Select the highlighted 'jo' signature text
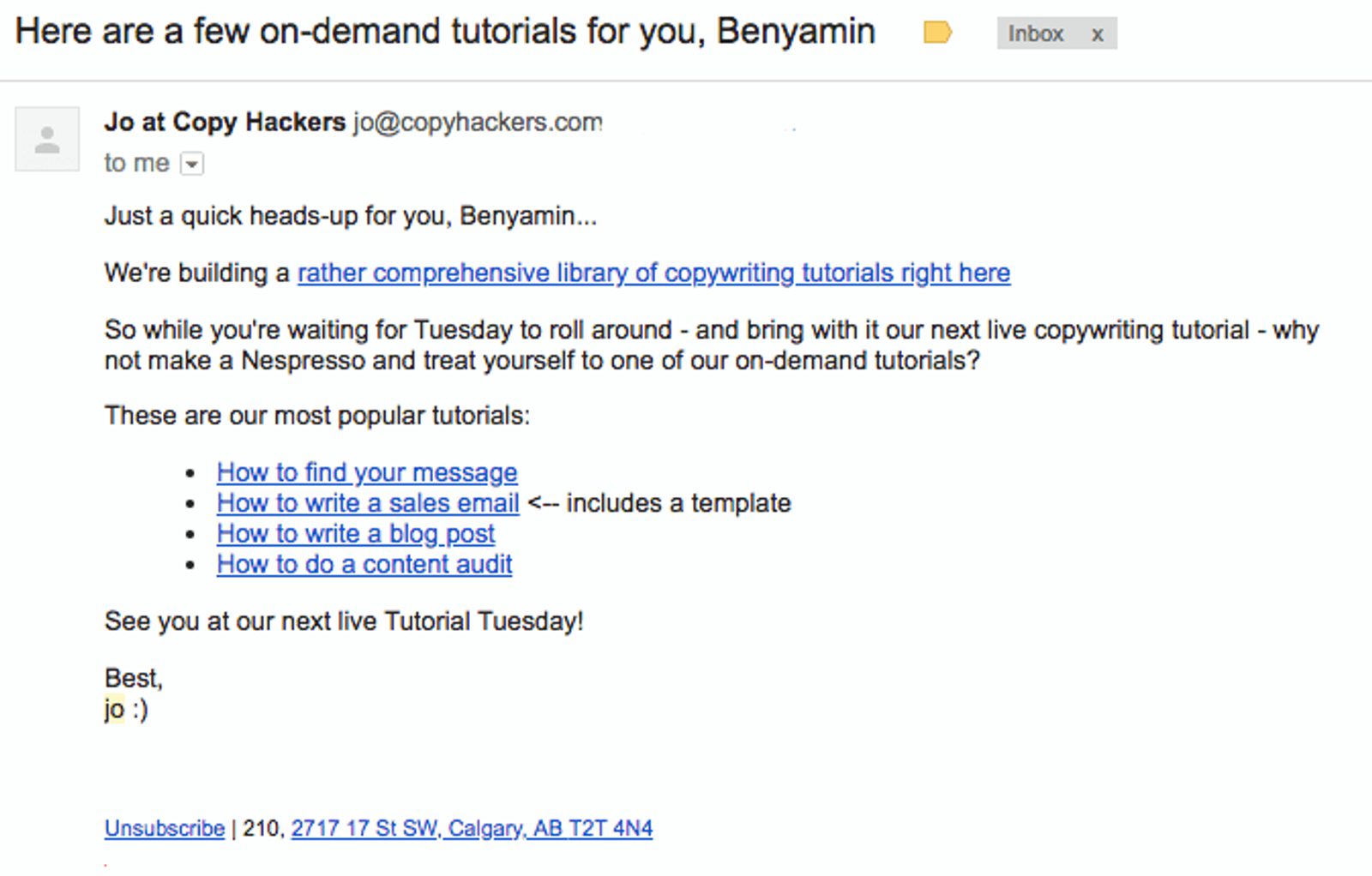This screenshot has width=1372, height=876. coord(112,710)
